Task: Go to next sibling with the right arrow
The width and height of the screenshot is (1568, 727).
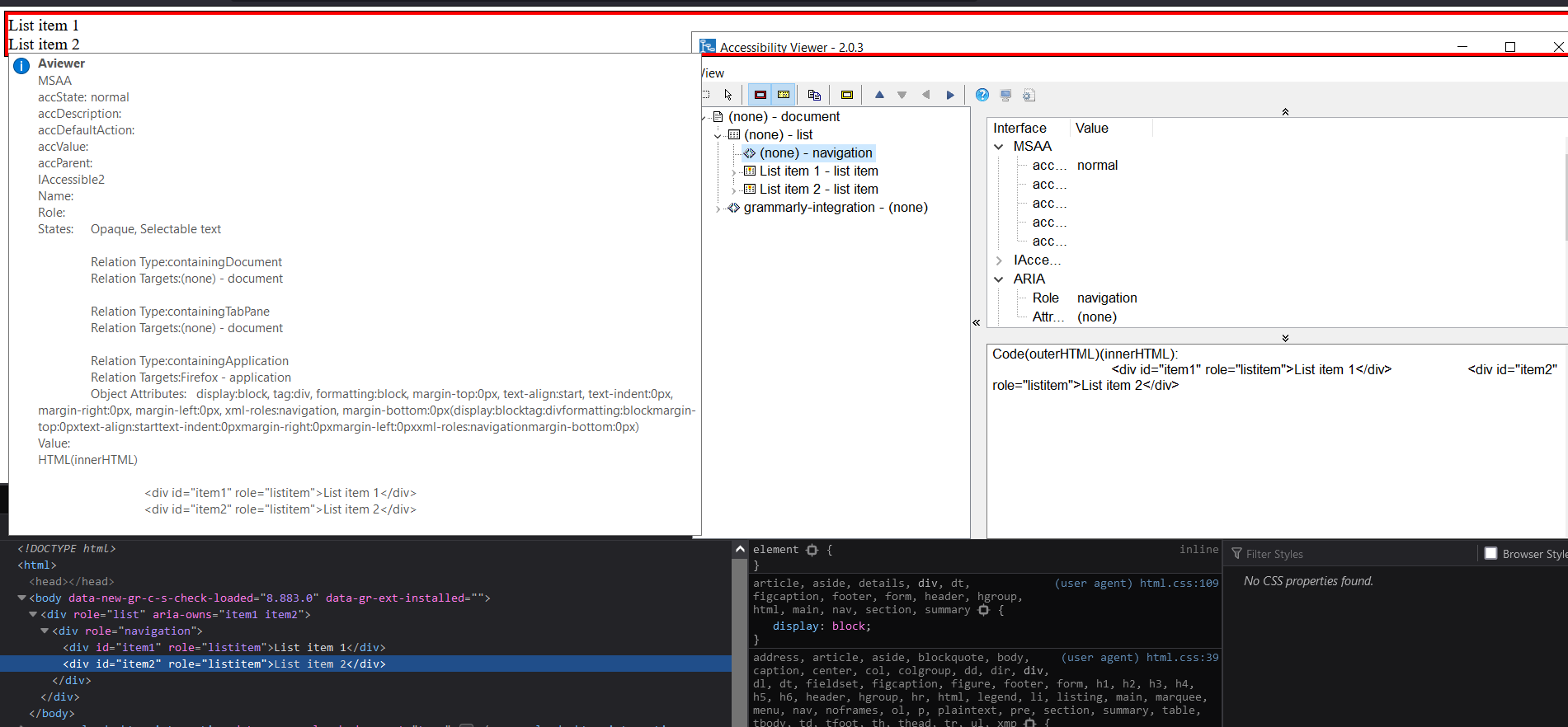Action: (949, 95)
